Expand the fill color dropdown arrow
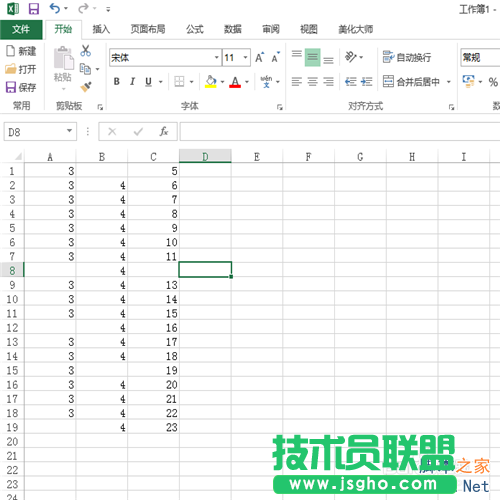This screenshot has height=500, width=500. pyautogui.click(x=222, y=82)
